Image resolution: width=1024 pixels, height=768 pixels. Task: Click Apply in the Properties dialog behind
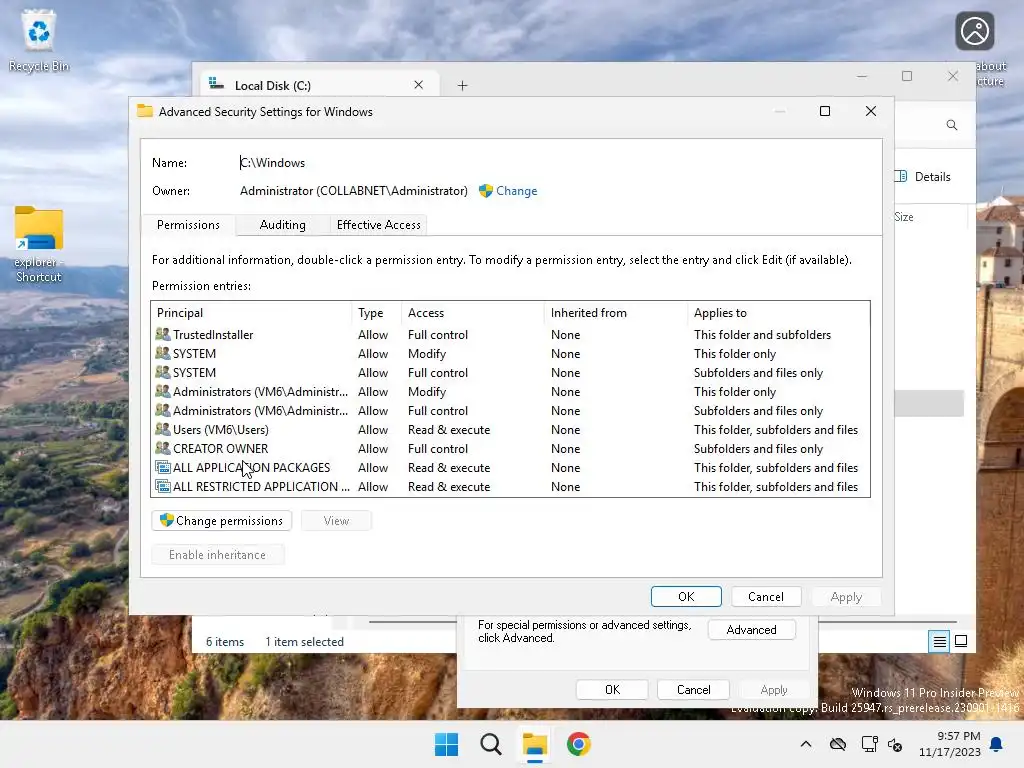[x=774, y=690]
